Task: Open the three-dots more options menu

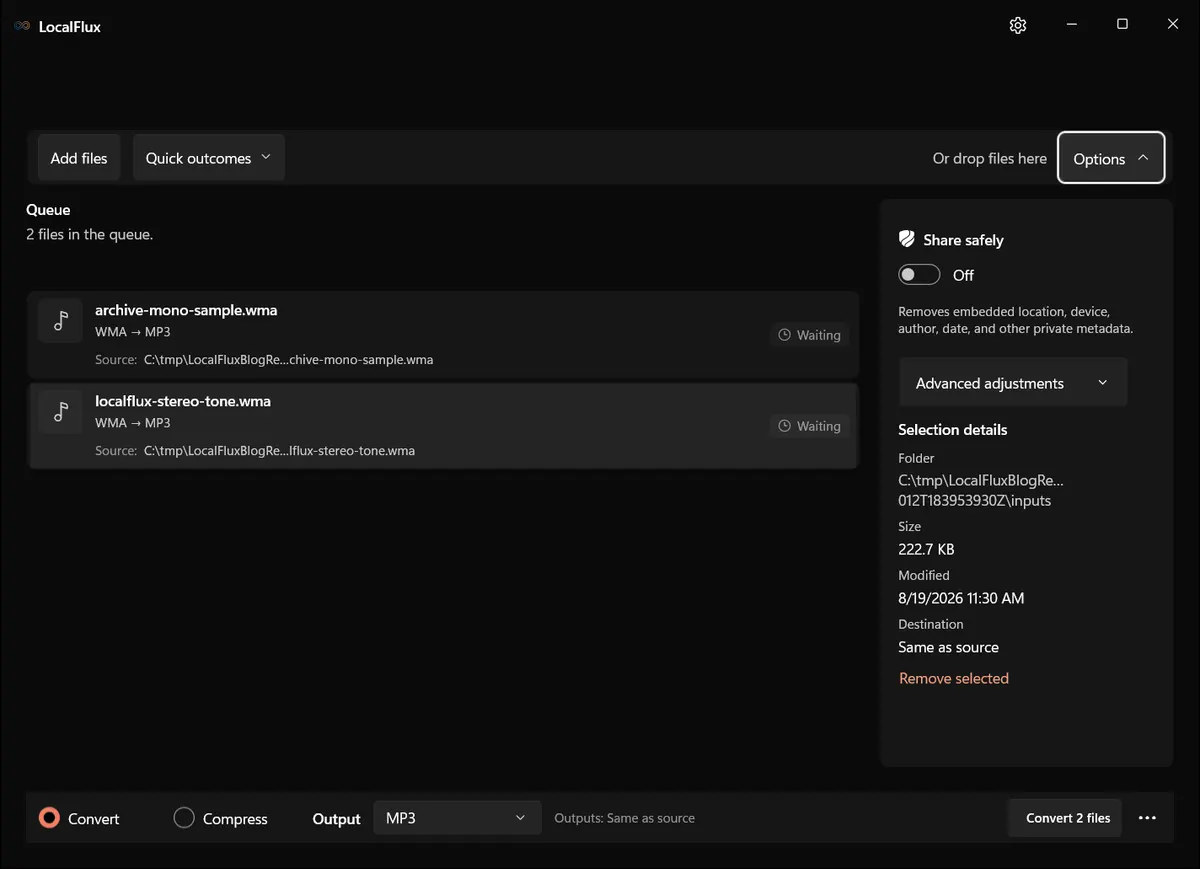Action: 1147,818
